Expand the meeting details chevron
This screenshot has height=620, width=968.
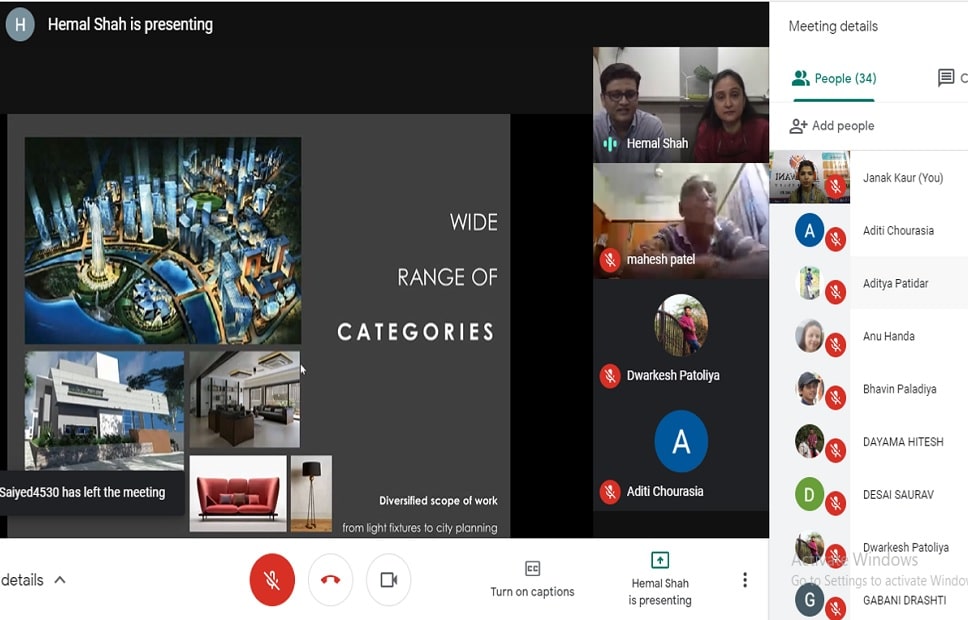tap(59, 580)
